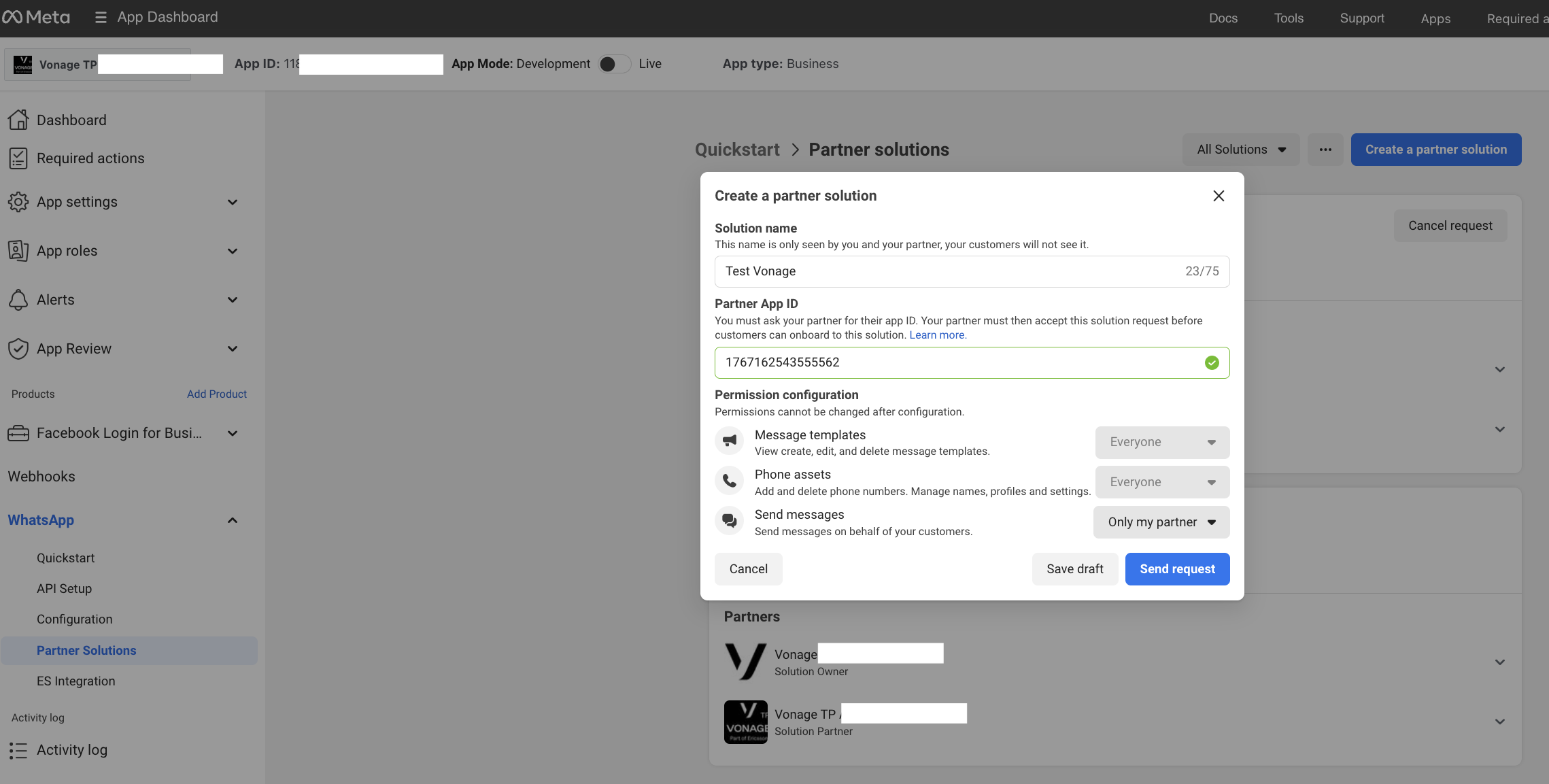Click the Cancel request button

click(1450, 226)
